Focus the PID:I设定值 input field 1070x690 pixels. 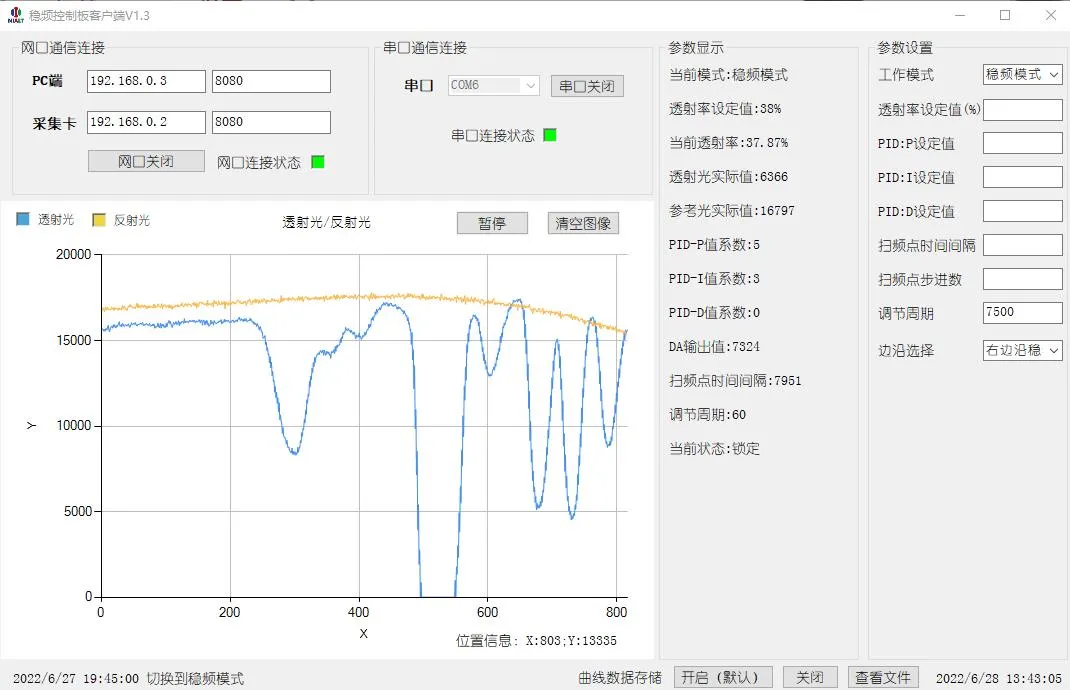point(1022,177)
